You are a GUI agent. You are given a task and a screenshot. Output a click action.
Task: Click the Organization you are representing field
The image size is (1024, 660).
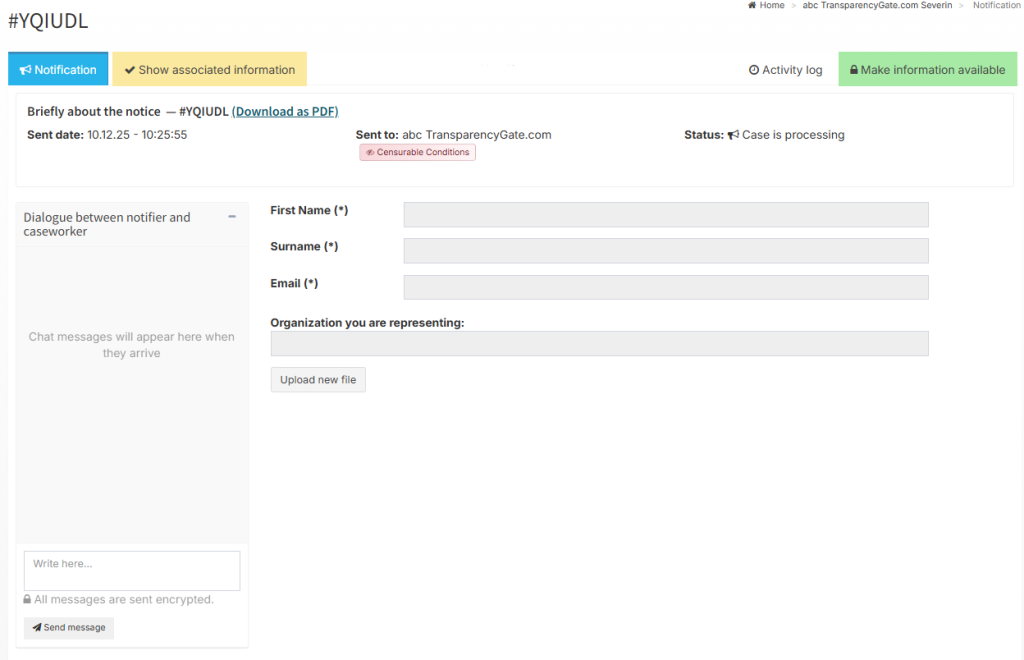(599, 344)
